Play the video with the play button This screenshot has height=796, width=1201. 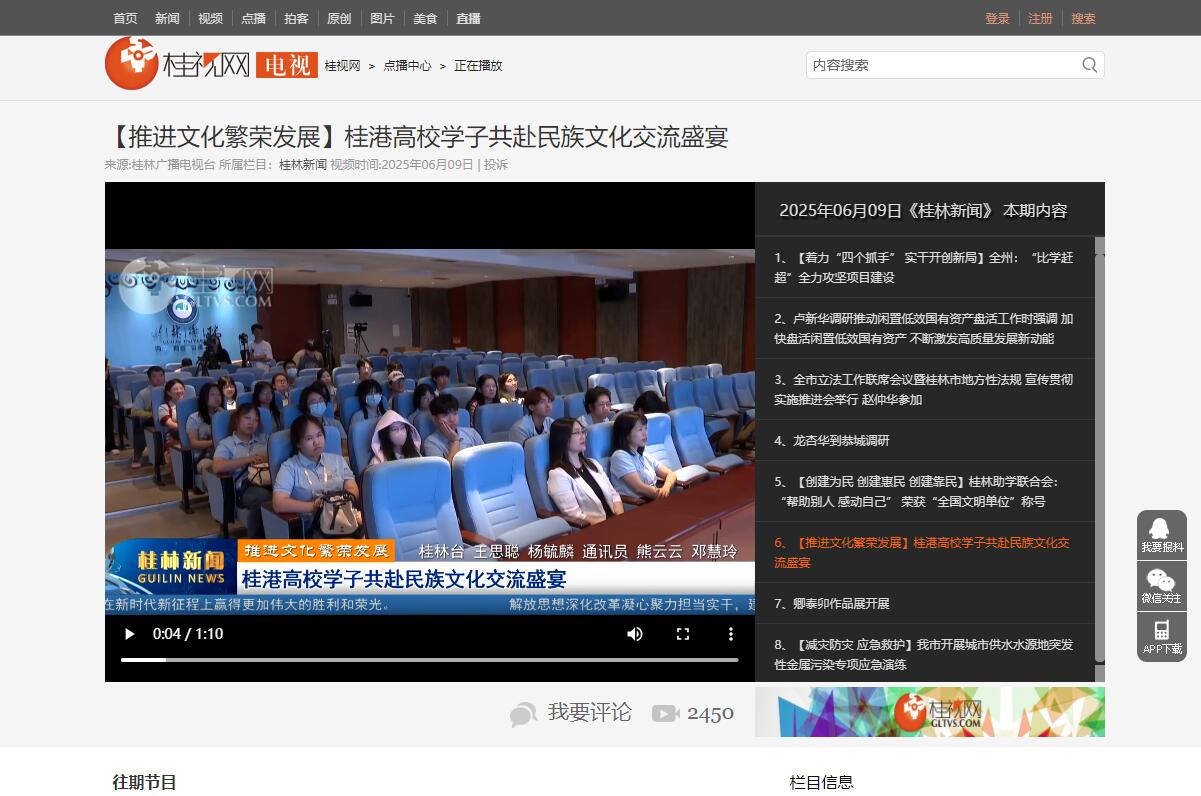129,634
